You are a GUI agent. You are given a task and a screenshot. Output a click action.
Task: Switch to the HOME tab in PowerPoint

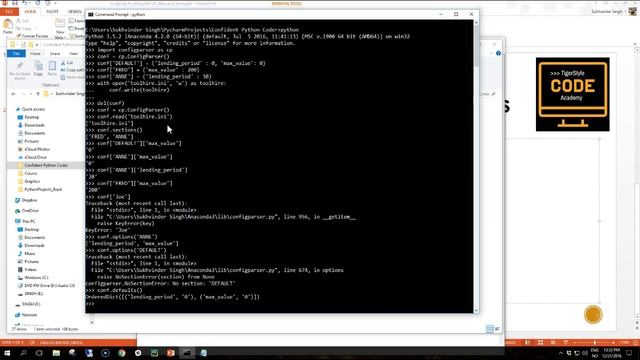(x=30, y=12)
